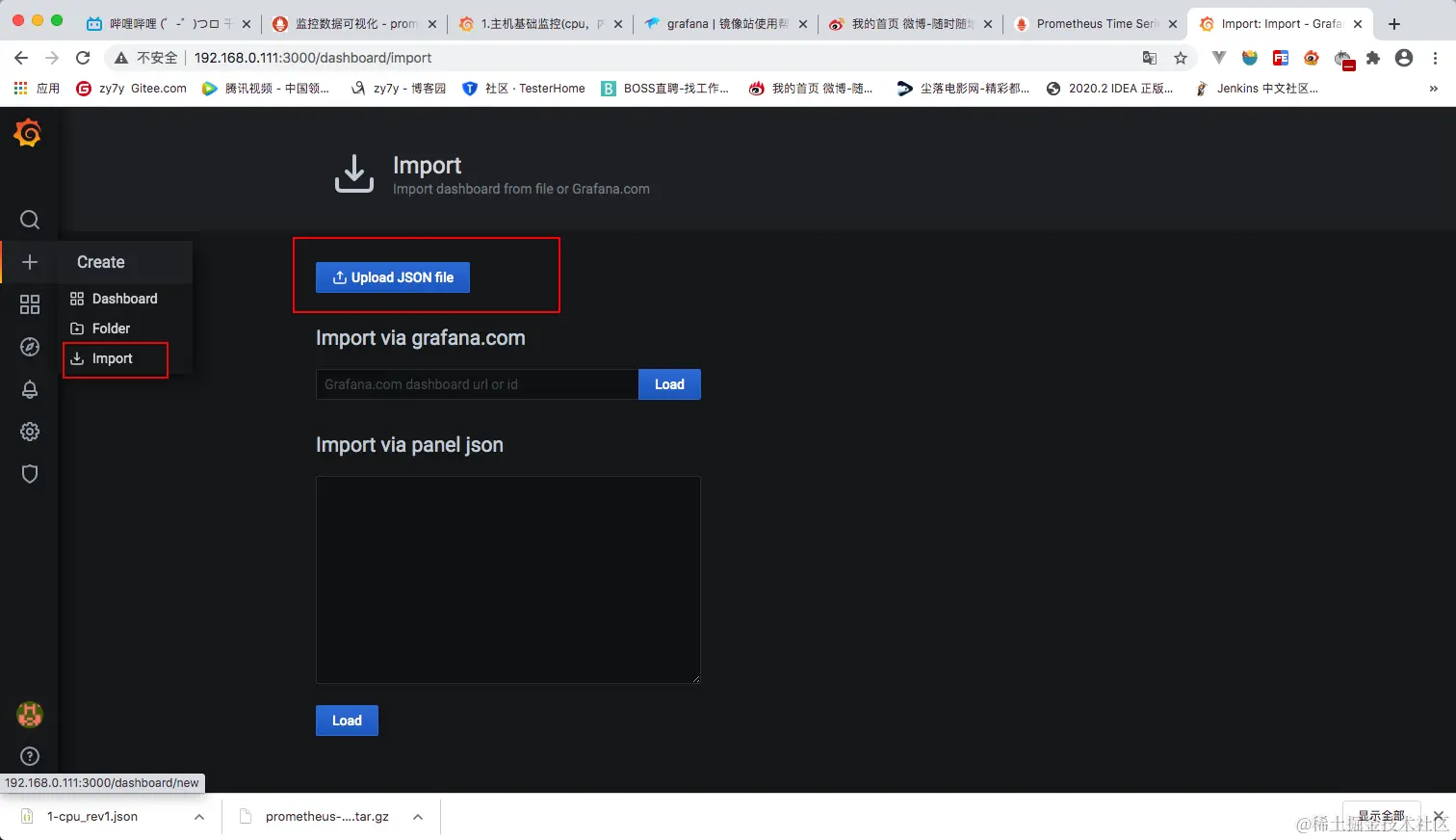Screen dimensions: 1456x840
Task: Switch to the grafana 镜像站 tab
Action: (726, 24)
